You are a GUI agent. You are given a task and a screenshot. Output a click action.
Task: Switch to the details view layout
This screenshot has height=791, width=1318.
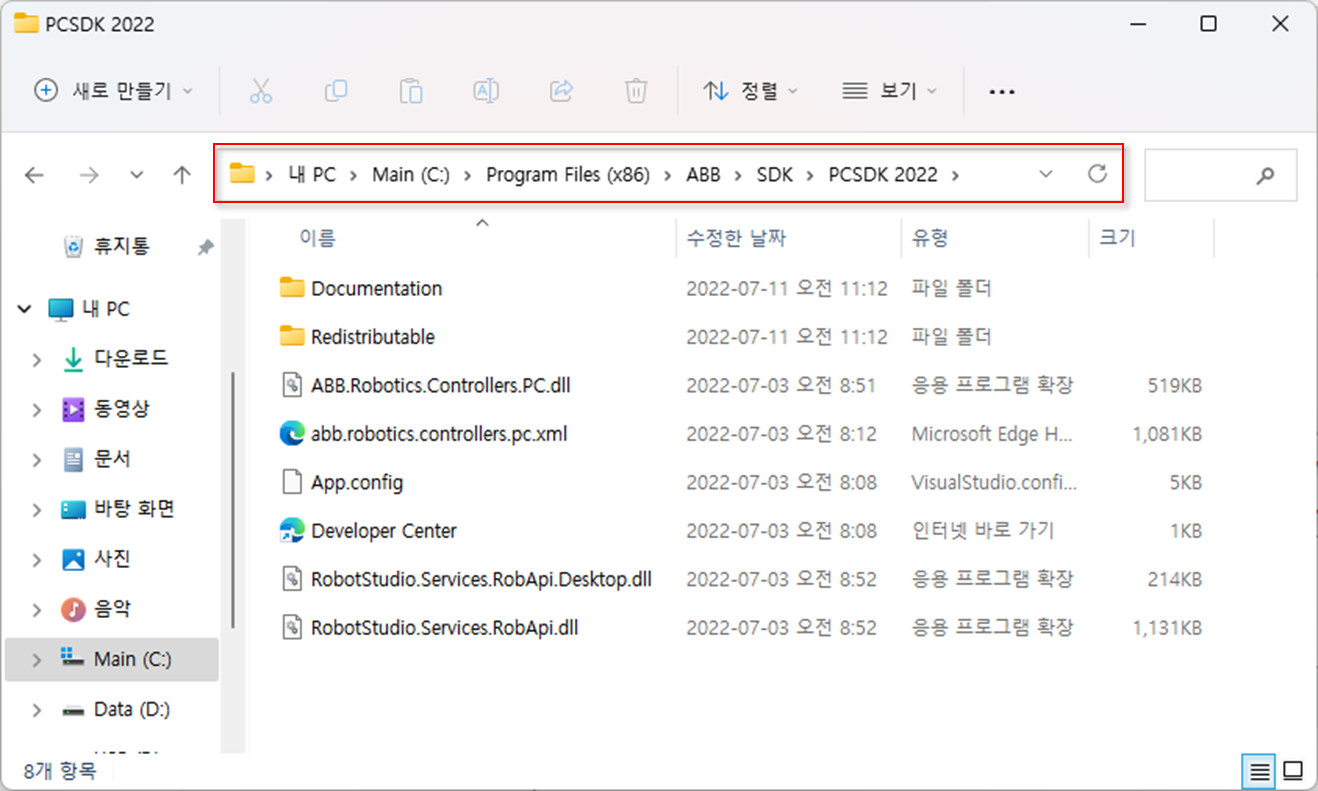[1259, 771]
